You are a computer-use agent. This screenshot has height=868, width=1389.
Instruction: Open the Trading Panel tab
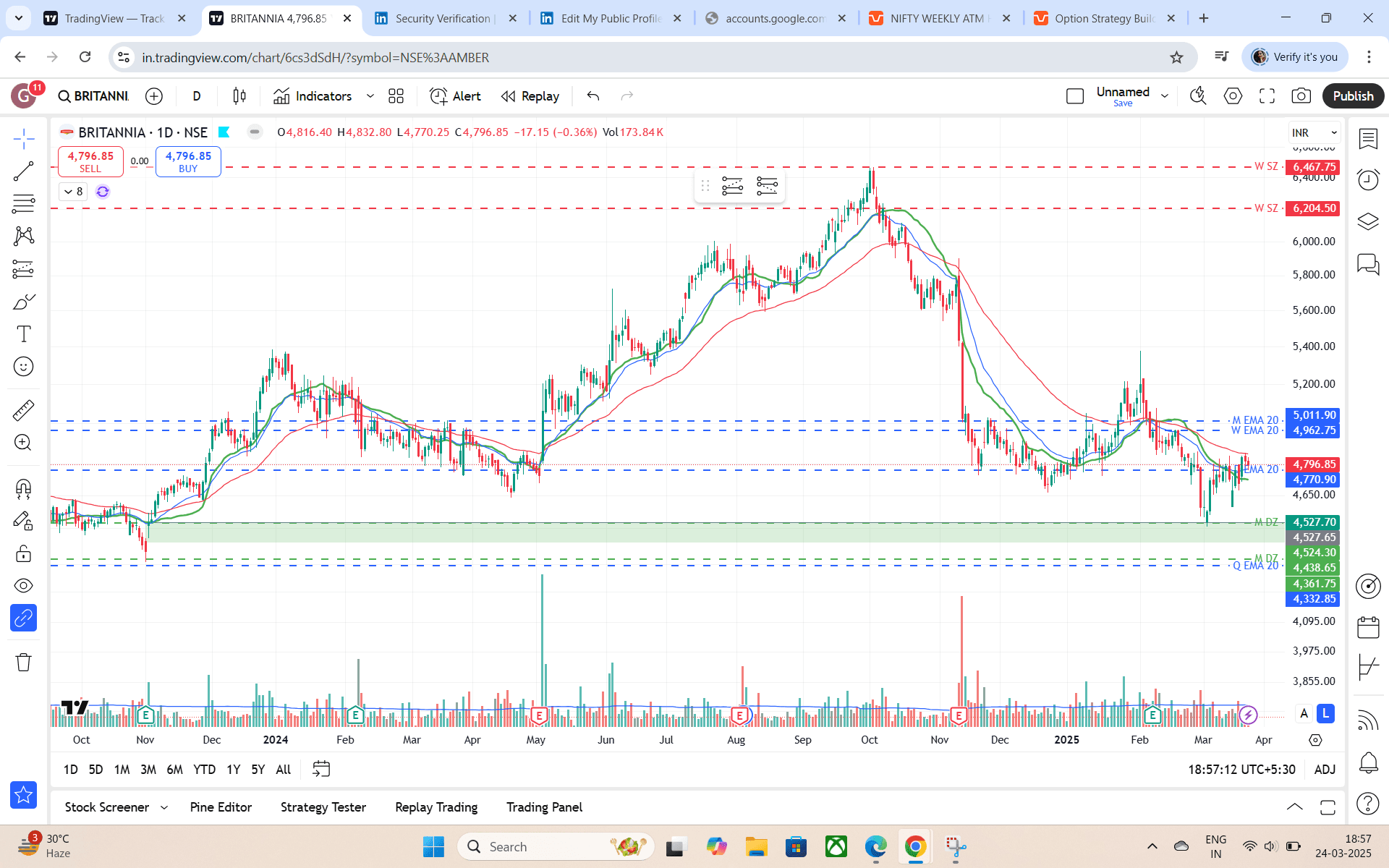pos(544,807)
